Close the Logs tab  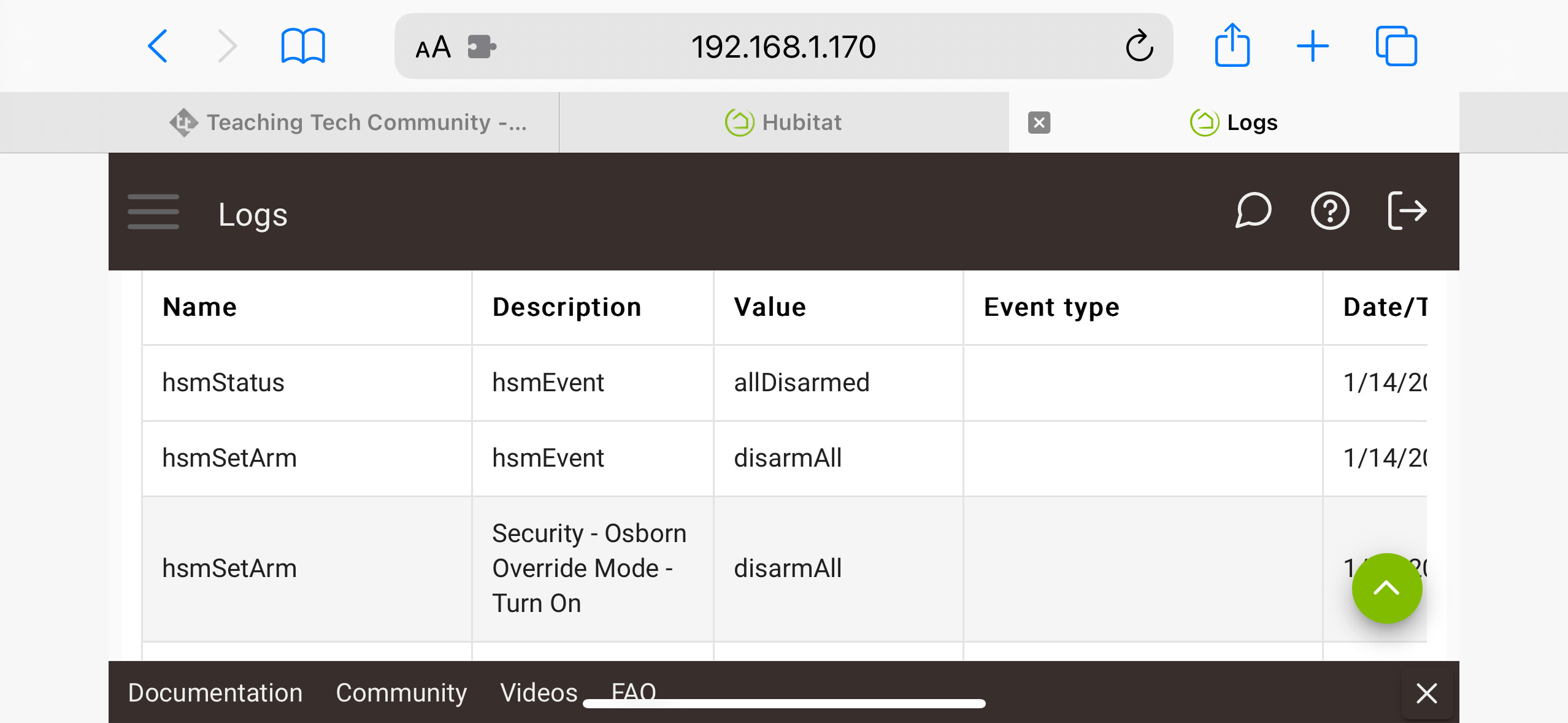pos(1039,123)
